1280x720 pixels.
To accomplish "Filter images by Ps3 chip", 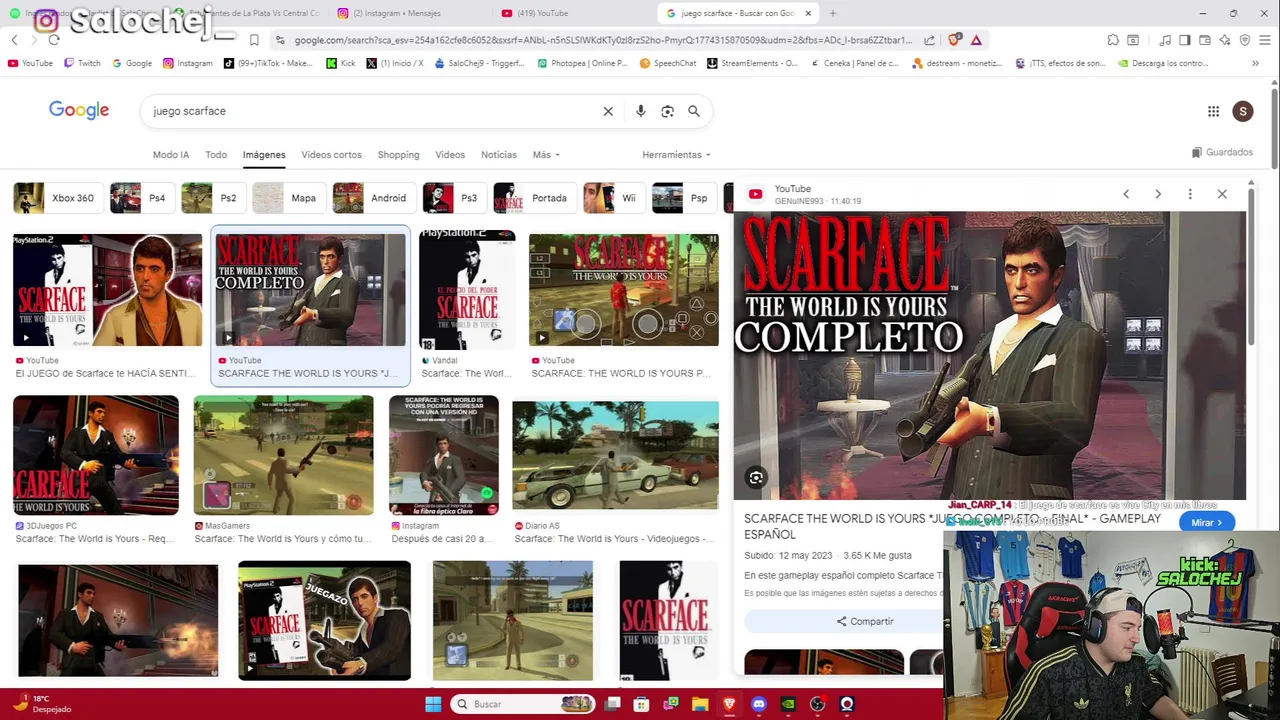I will (453, 198).
